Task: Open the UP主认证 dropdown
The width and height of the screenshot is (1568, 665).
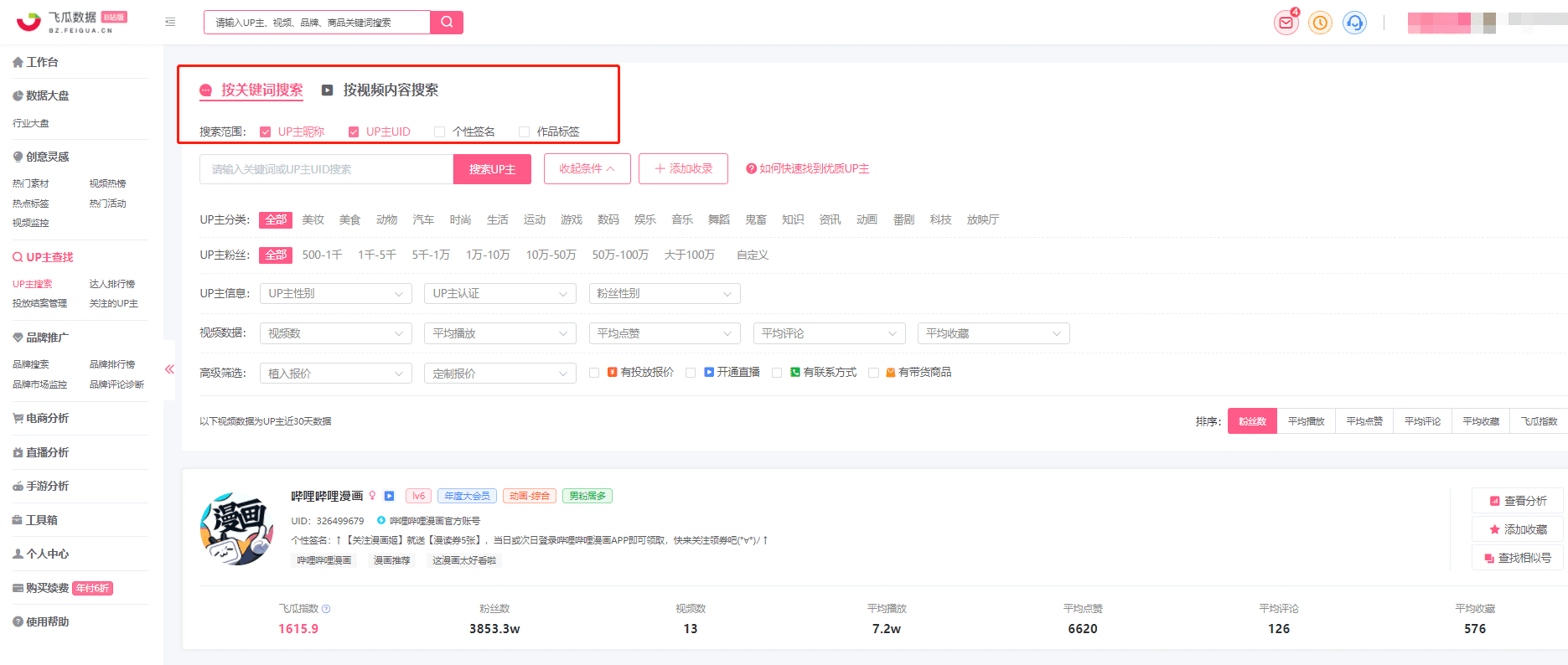Action: point(499,293)
